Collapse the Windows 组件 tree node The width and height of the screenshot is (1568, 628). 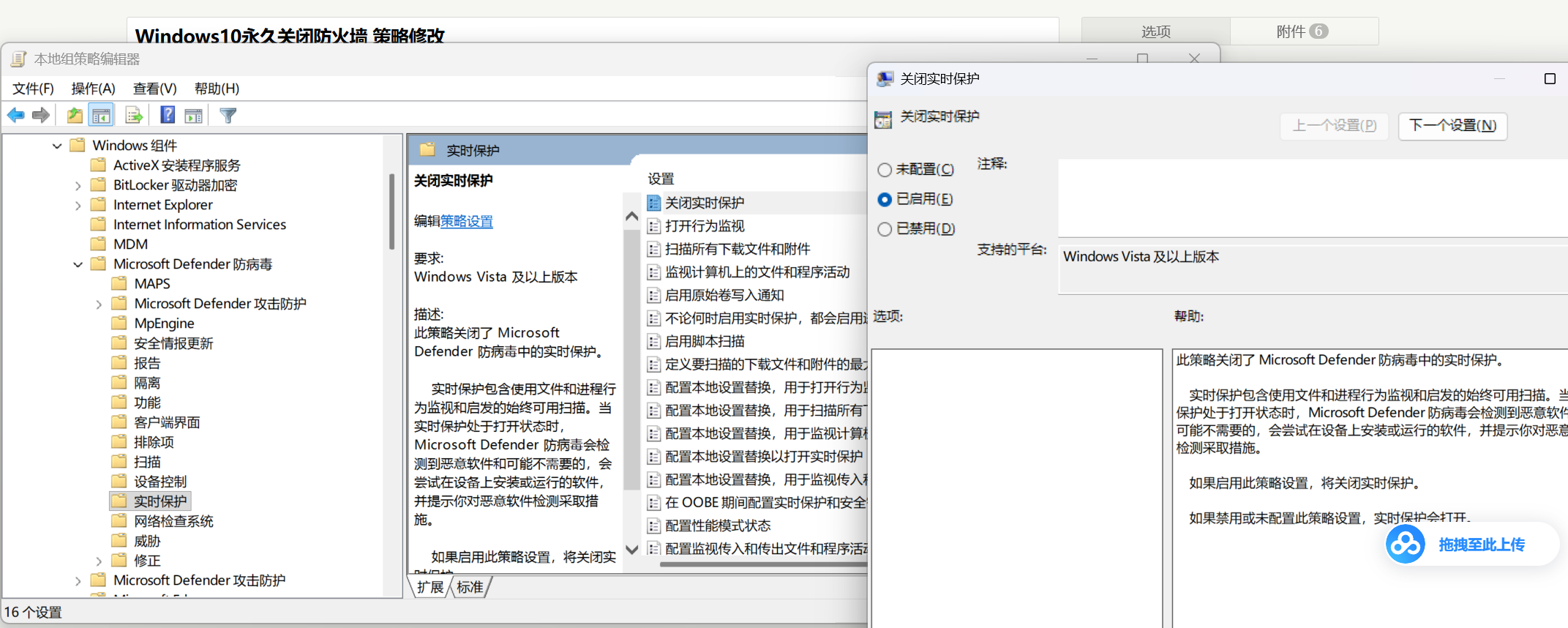(x=57, y=146)
